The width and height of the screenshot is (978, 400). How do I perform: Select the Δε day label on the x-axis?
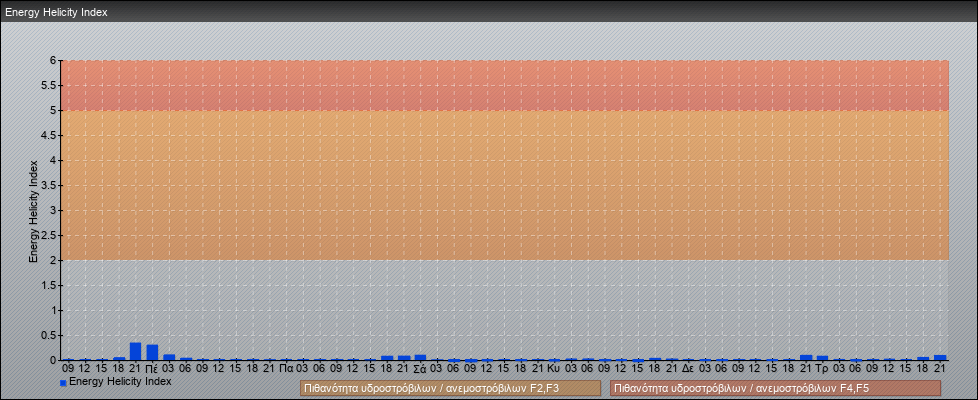(x=688, y=368)
